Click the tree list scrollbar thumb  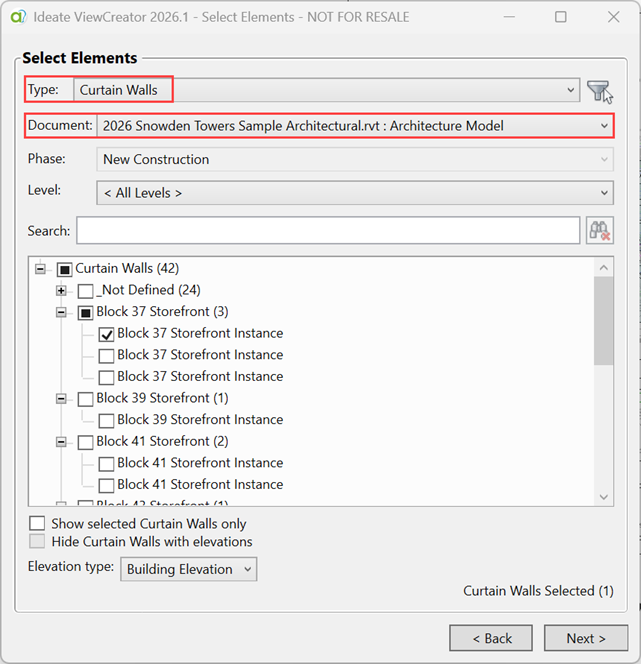pos(604,321)
